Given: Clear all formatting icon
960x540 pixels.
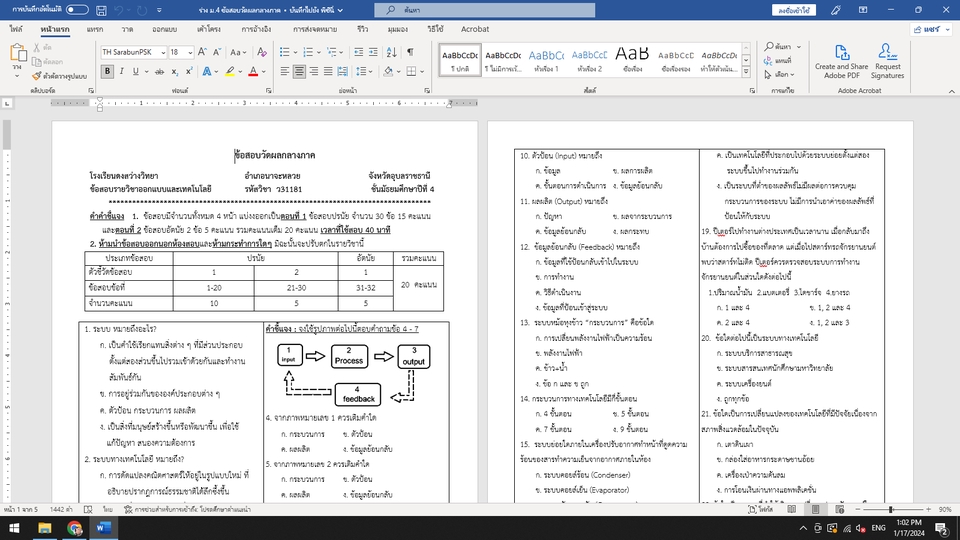Looking at the screenshot, I should tap(261, 52).
